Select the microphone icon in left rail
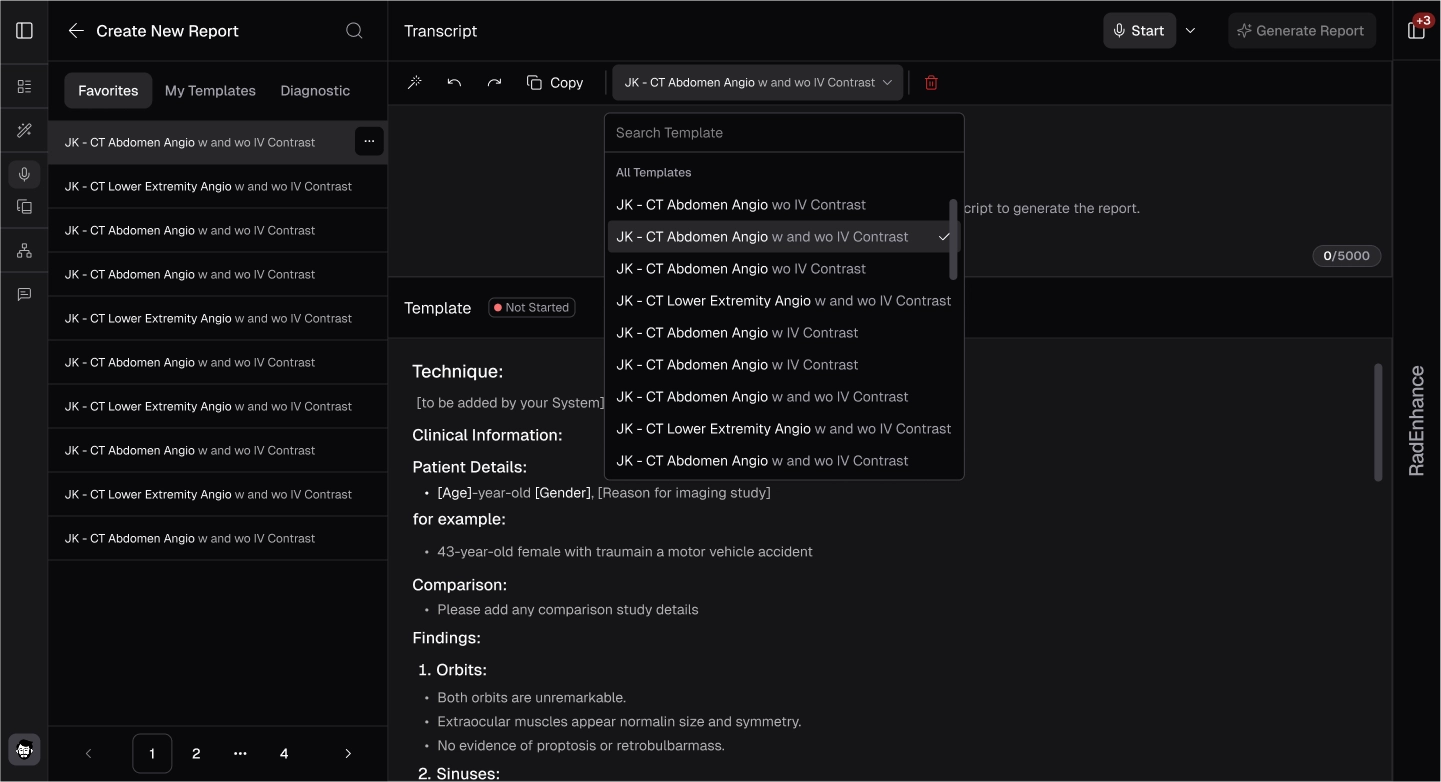The height and width of the screenshot is (782, 1441). (x=25, y=175)
